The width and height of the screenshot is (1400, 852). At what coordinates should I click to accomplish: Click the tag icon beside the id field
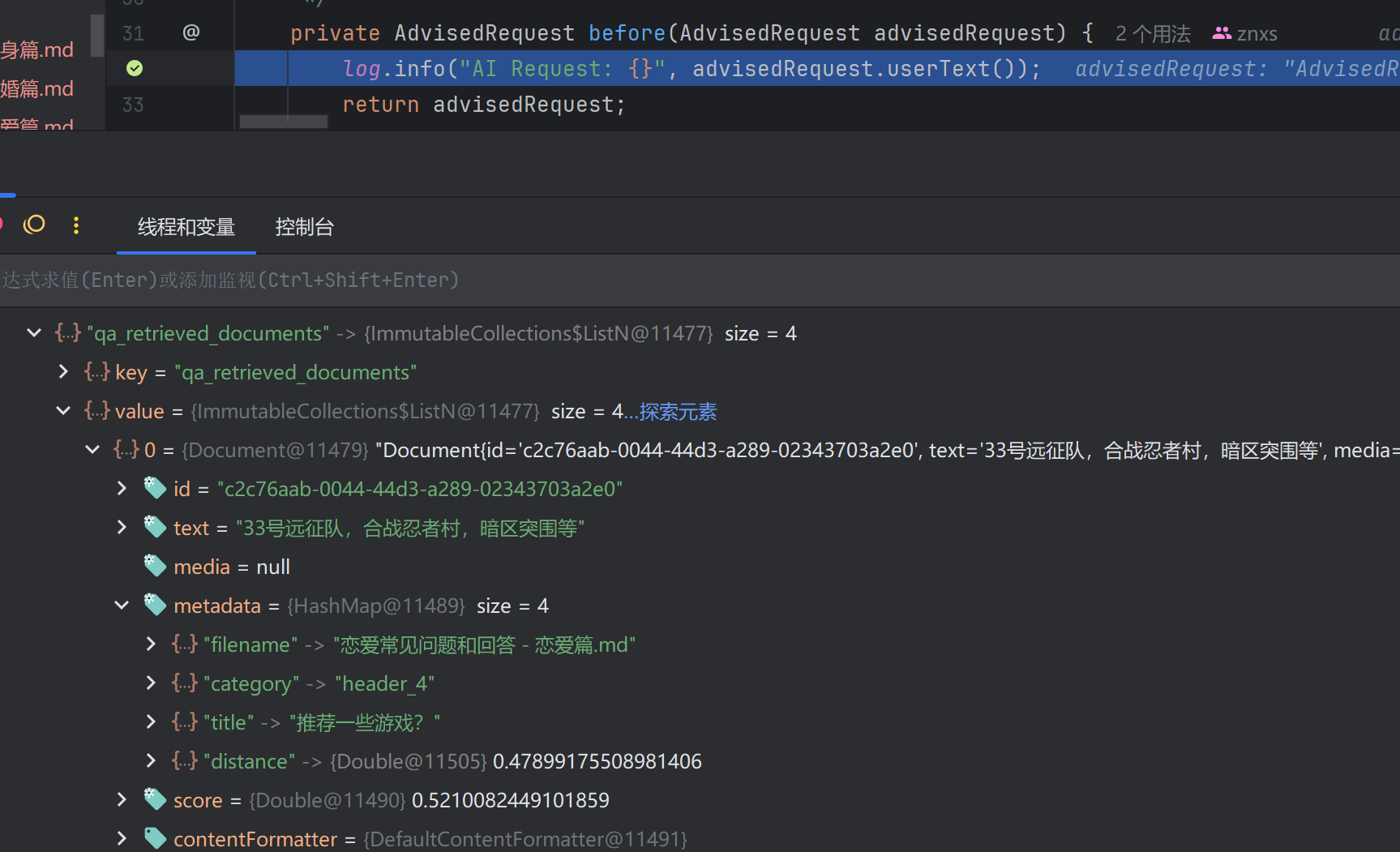tap(155, 488)
